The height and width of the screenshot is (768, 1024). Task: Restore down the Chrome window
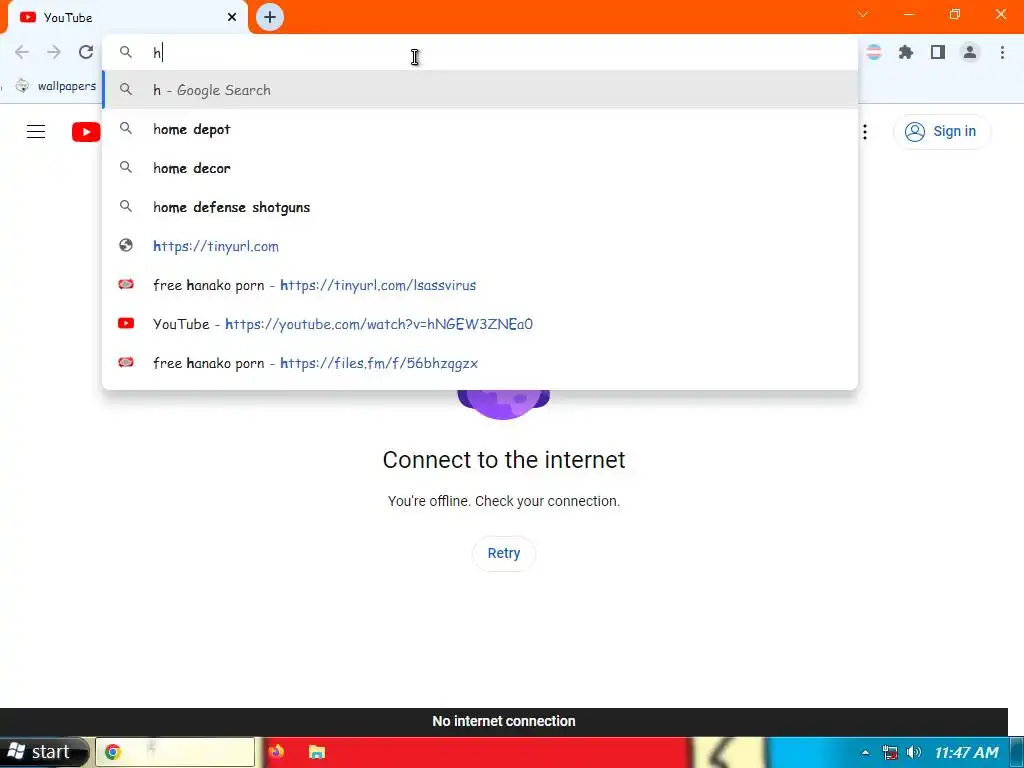[955, 14]
